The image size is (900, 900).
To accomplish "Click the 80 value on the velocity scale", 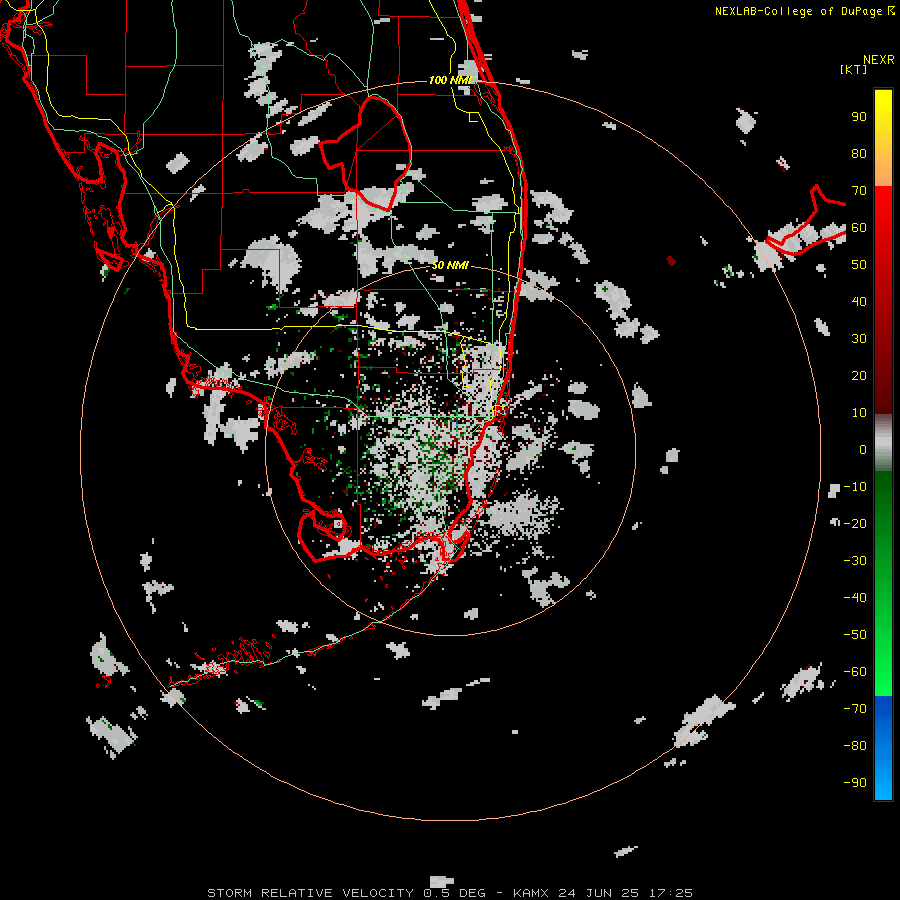I will (859, 154).
